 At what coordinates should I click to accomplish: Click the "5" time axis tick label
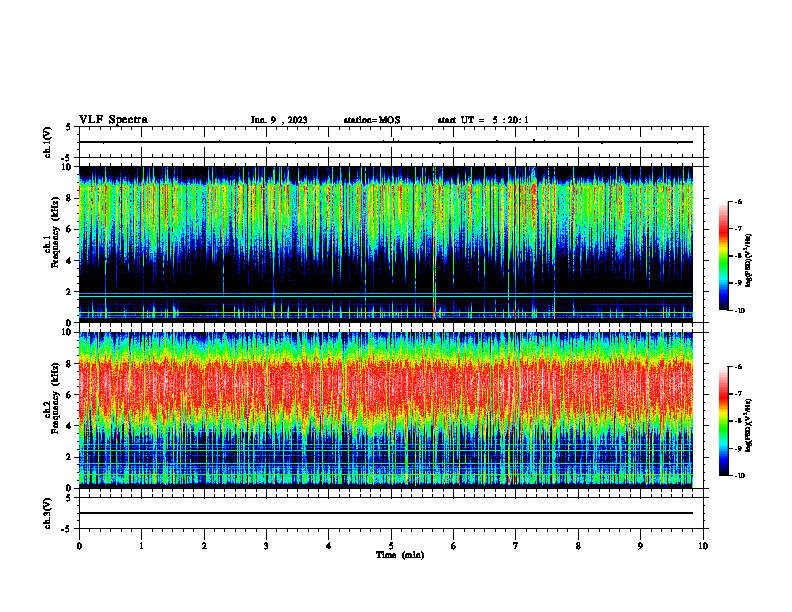(x=391, y=546)
